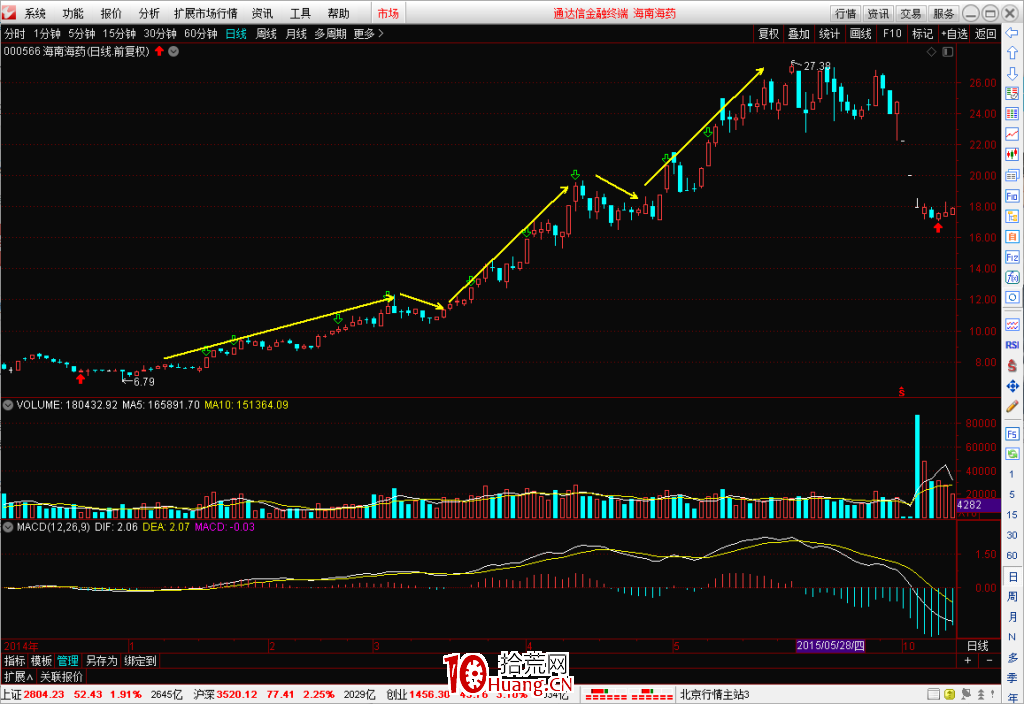Click the green refresh sidebar icon
Screen dimensions: 1024x704
pyautogui.click(x=1012, y=453)
